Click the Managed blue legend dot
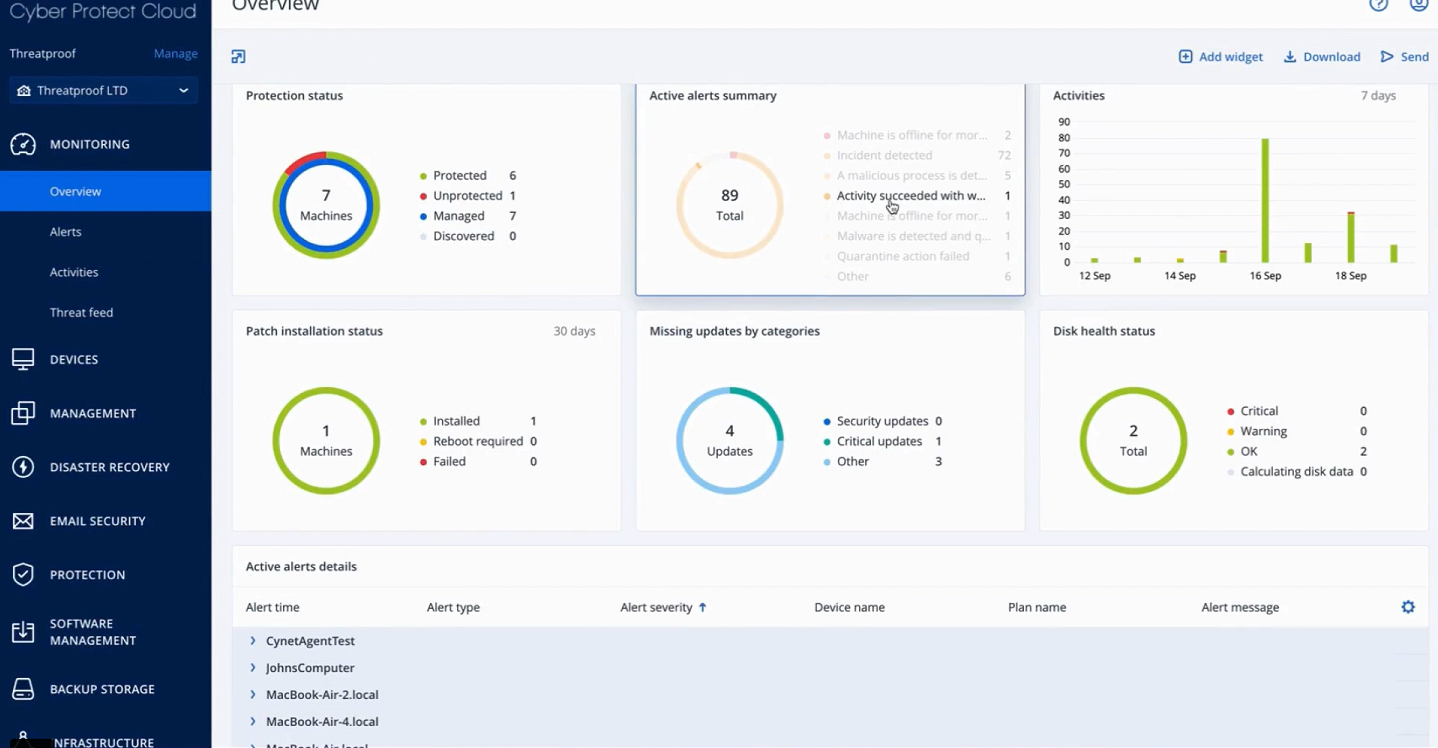1438x748 pixels. tap(424, 216)
